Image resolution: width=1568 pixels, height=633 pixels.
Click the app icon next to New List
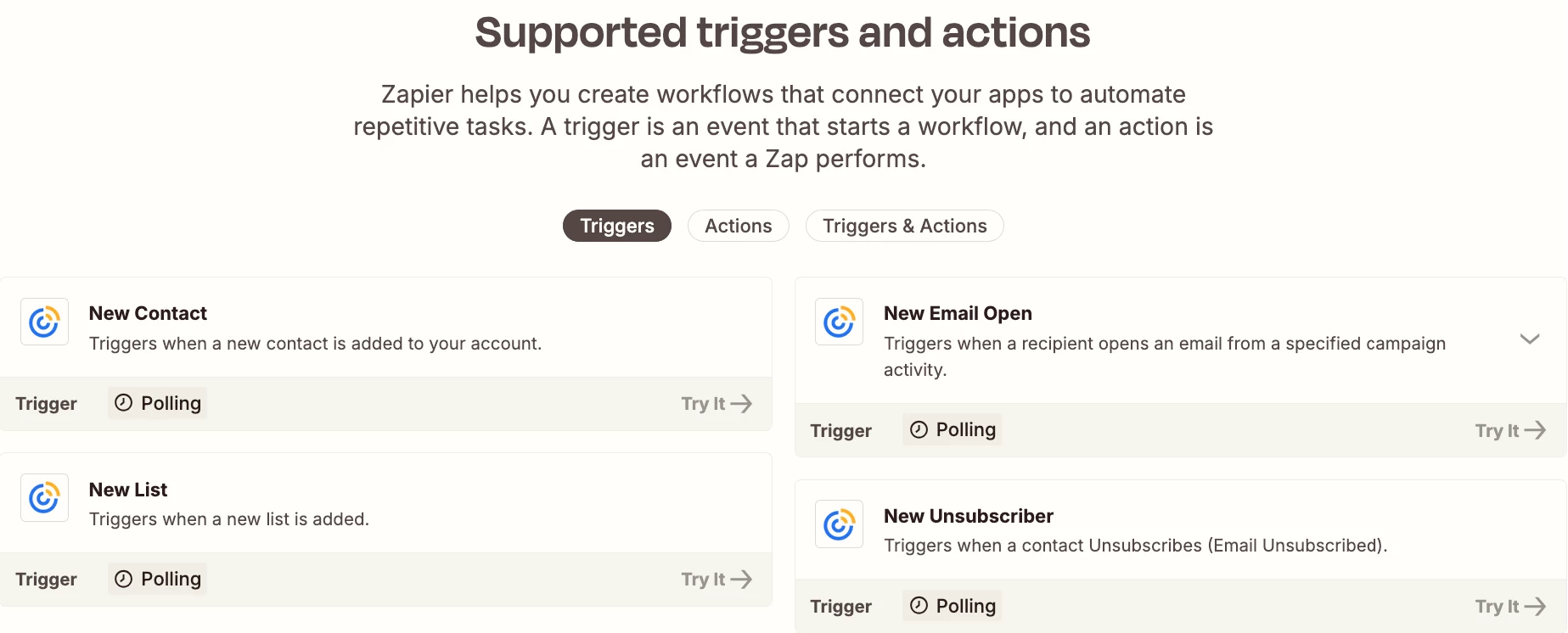click(44, 497)
